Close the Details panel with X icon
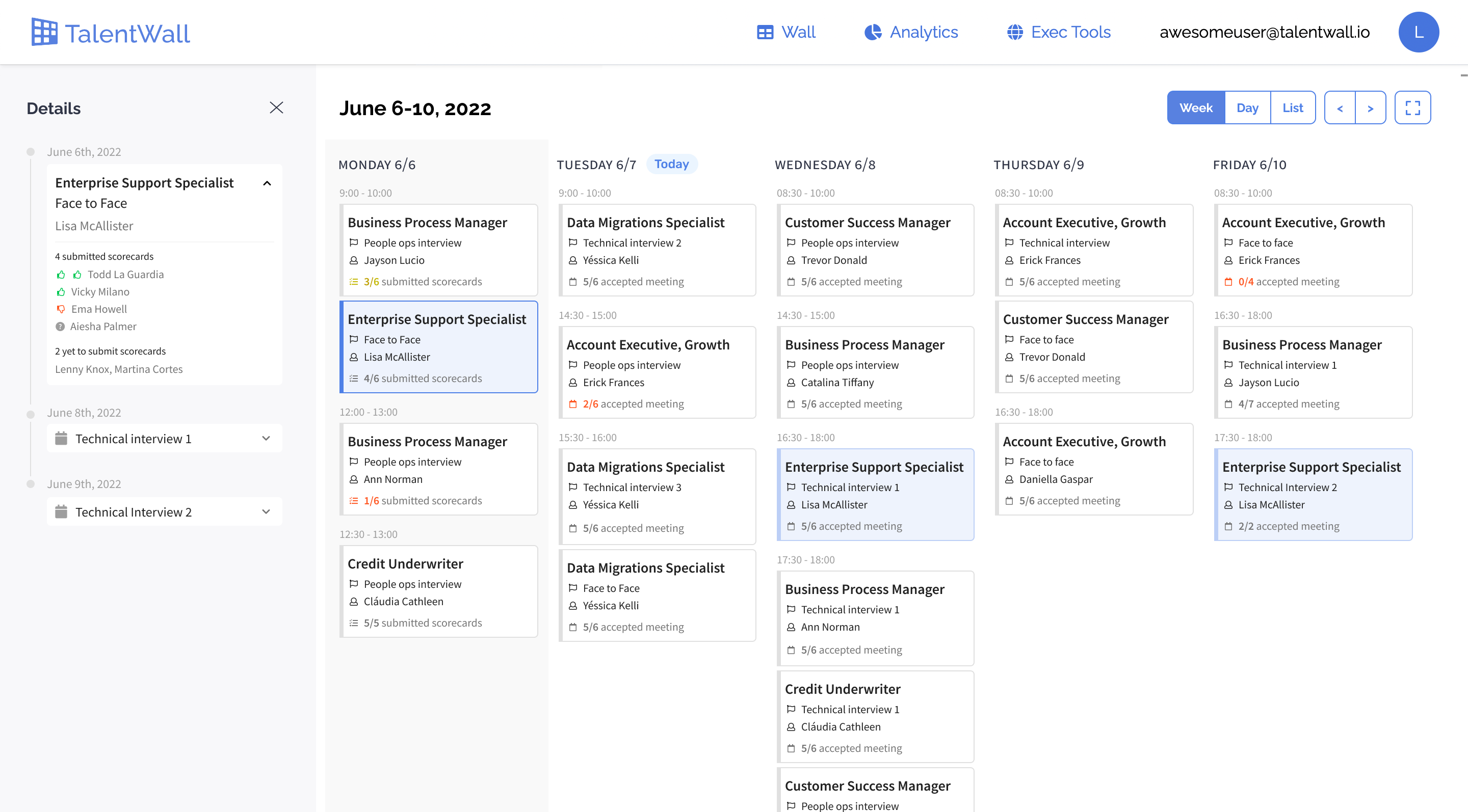 [x=276, y=107]
